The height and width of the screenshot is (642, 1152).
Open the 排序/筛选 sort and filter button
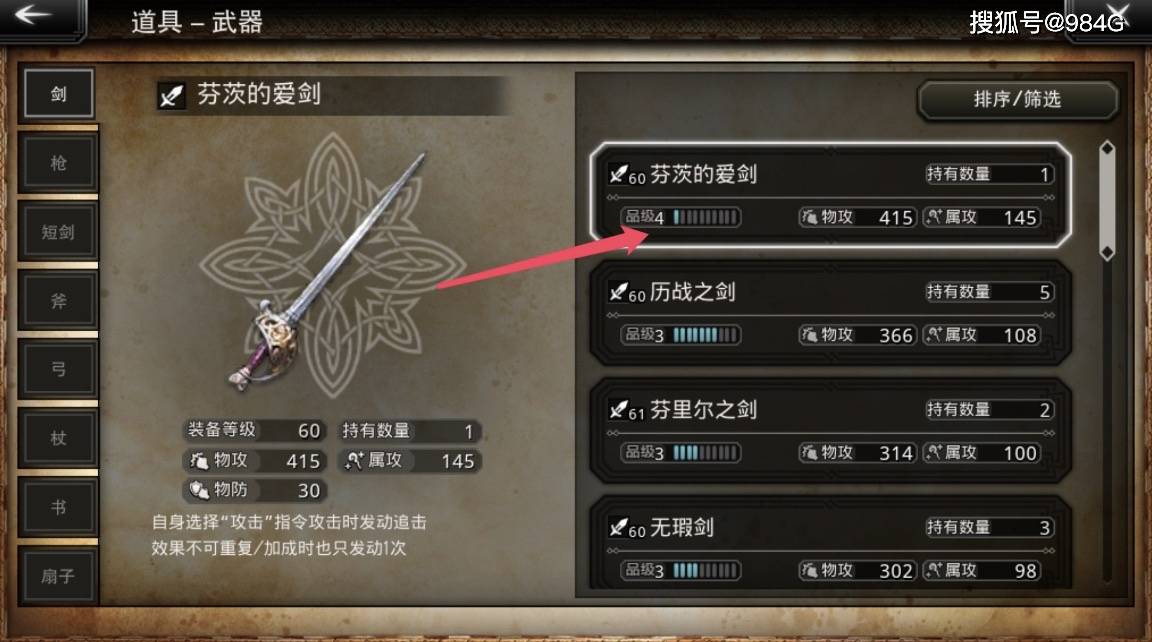tap(1018, 99)
